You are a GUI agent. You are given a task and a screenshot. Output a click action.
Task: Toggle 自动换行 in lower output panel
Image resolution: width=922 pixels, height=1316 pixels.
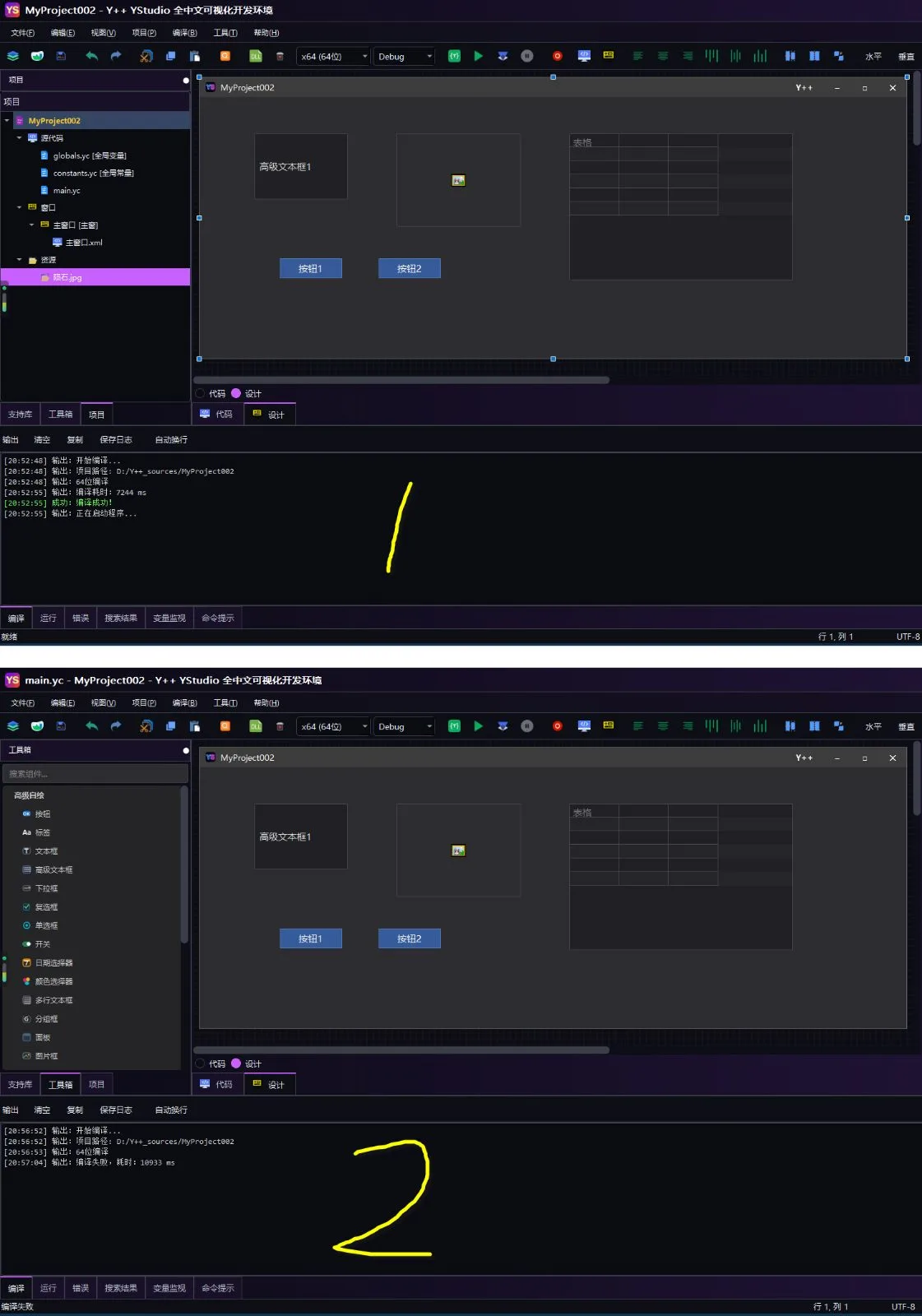171,1110
